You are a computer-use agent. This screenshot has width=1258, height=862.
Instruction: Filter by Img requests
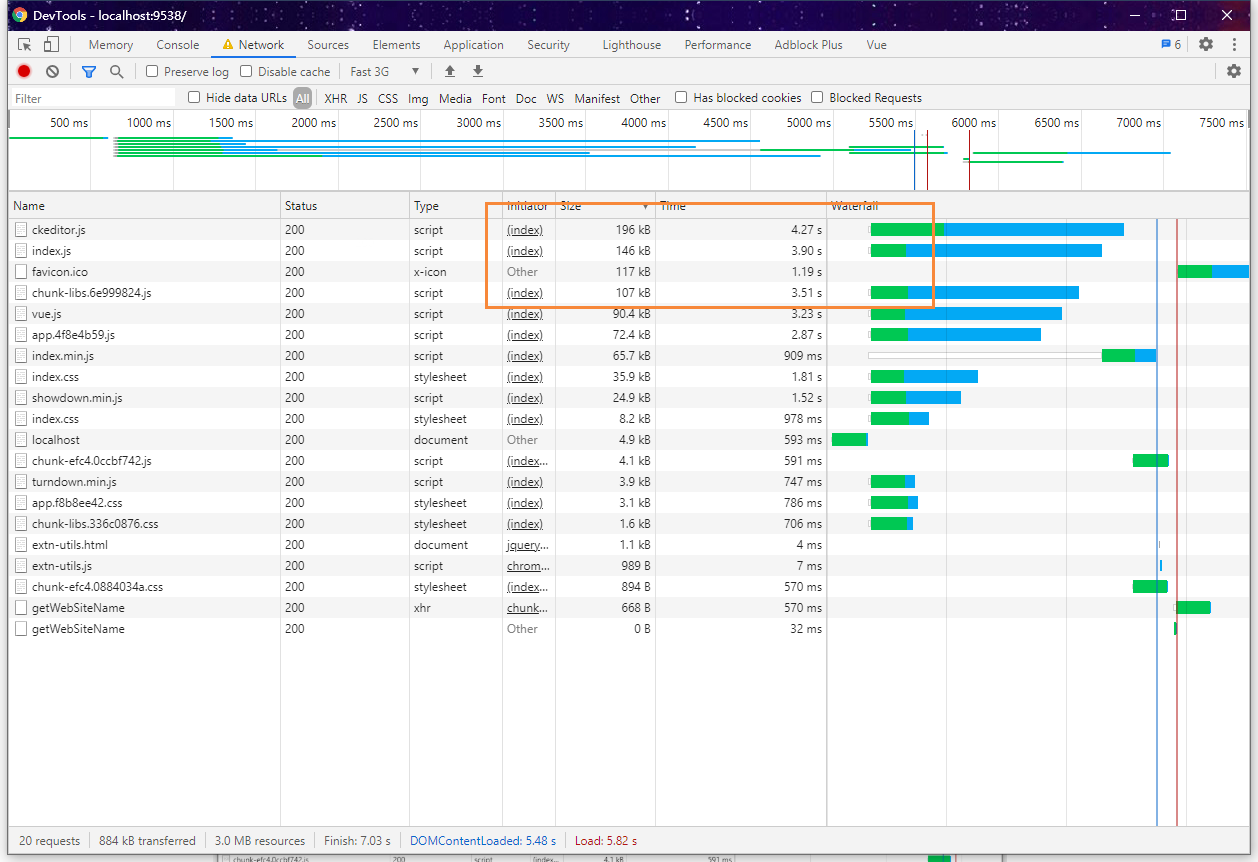point(418,98)
